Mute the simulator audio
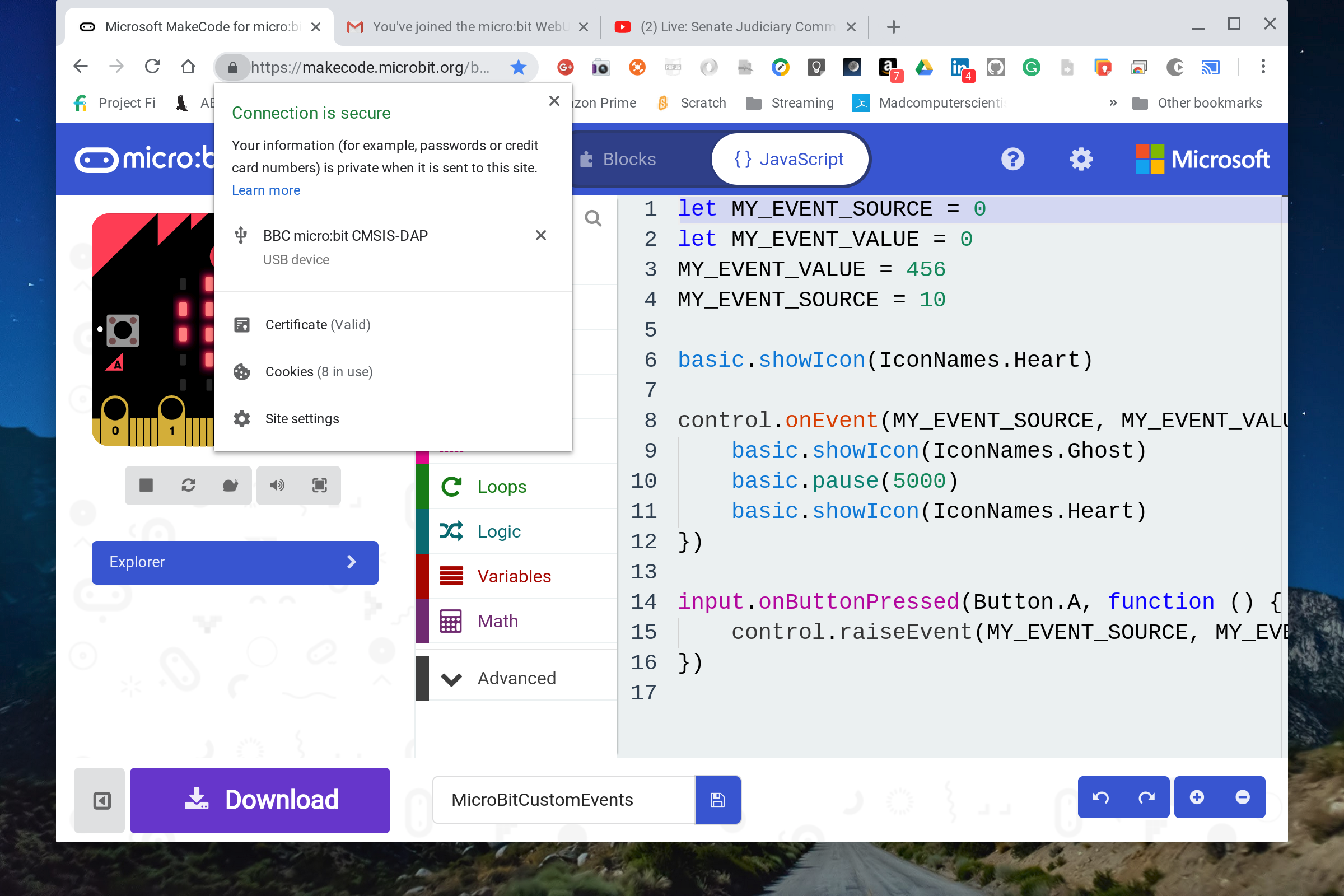This screenshot has height=896, width=1344. (x=278, y=485)
